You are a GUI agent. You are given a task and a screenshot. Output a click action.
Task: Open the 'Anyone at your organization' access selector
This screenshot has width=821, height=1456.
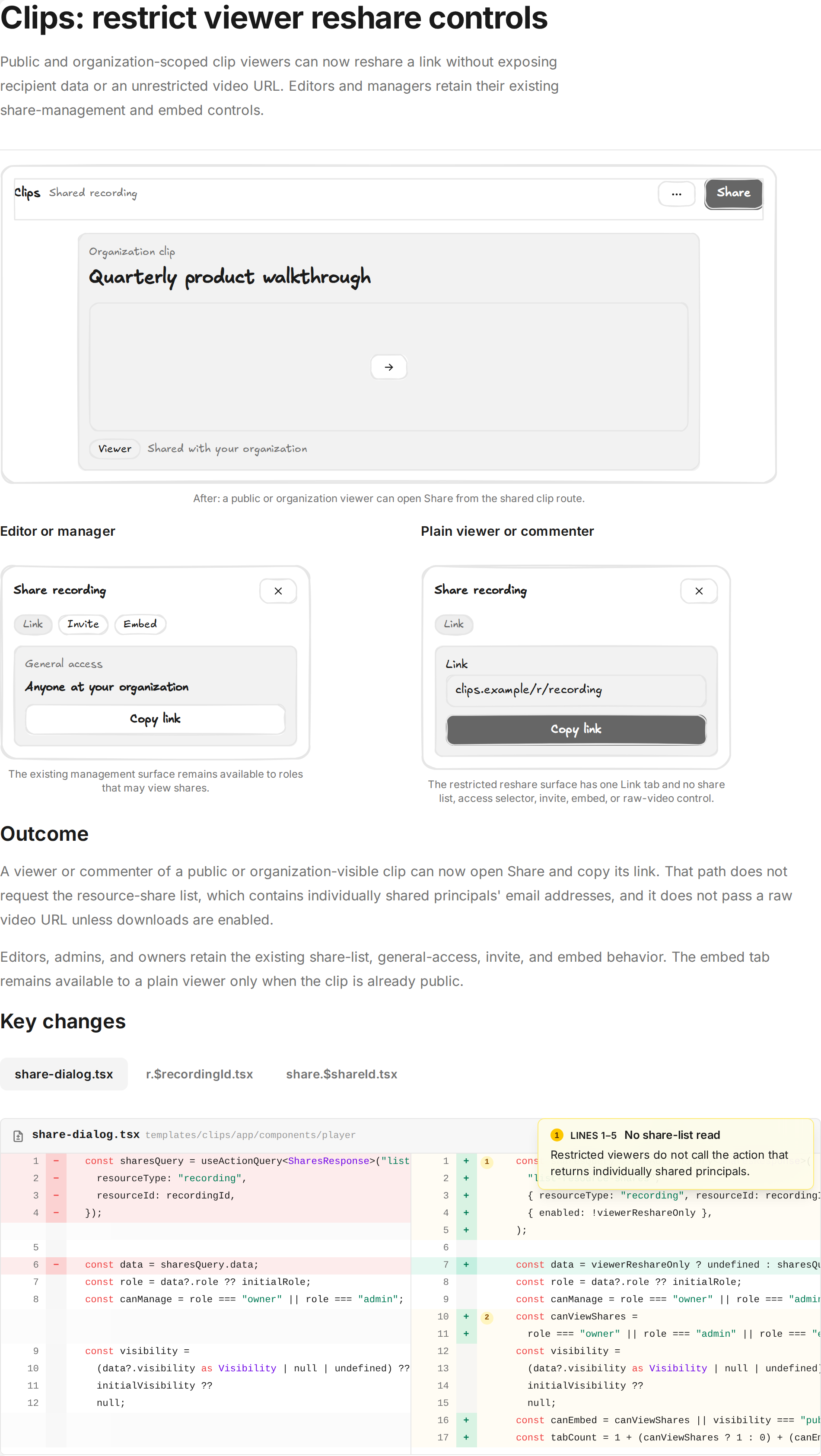tap(107, 687)
